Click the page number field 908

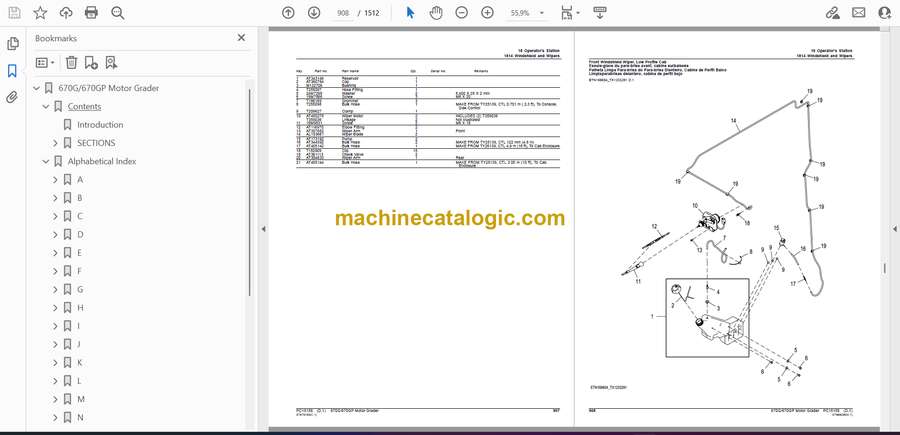point(341,13)
